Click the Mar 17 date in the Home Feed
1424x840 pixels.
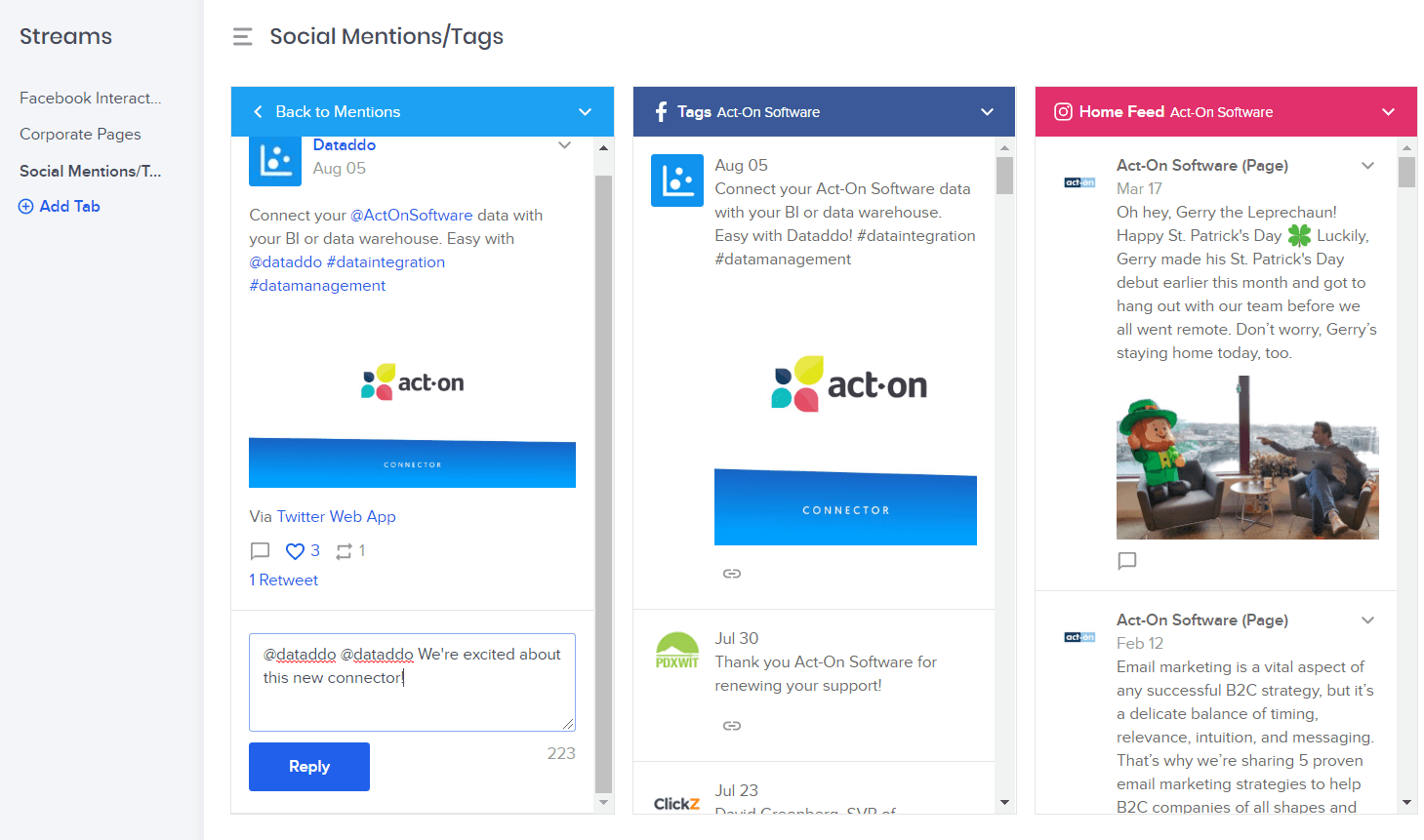click(x=1139, y=189)
